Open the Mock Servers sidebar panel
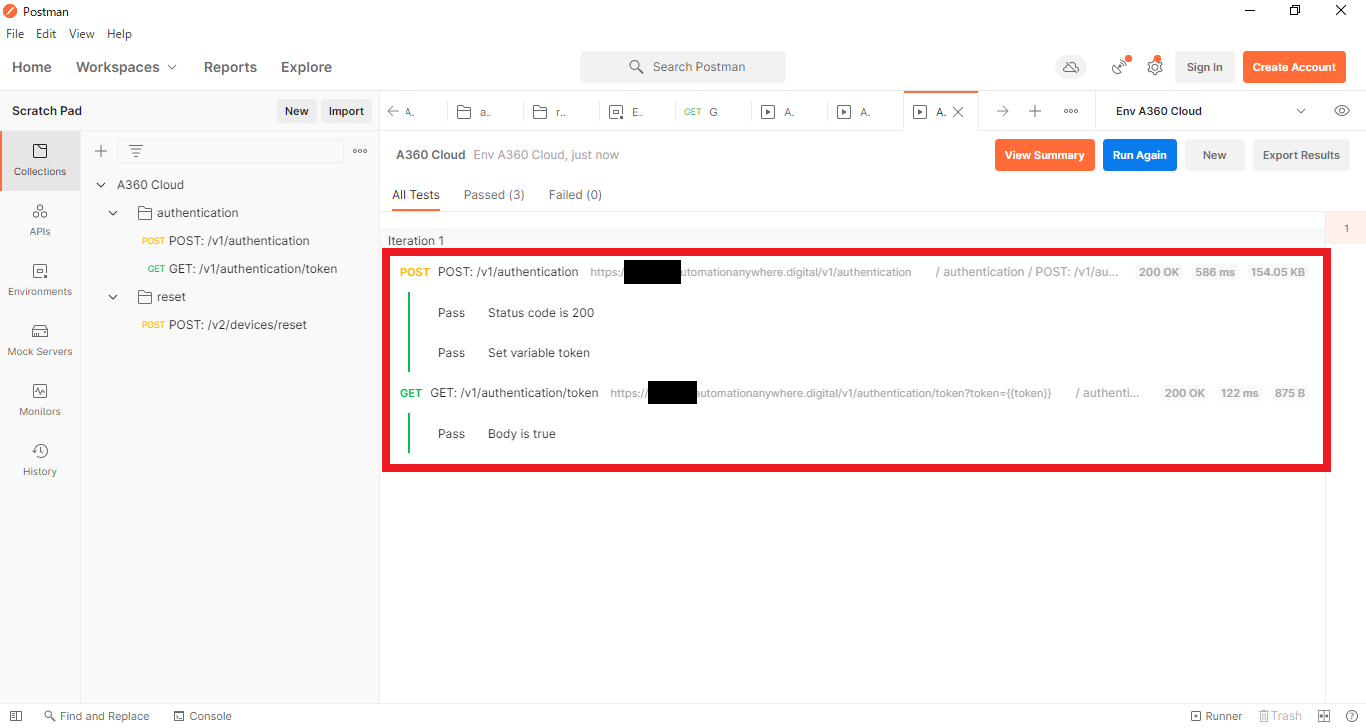This screenshot has width=1366, height=728. tap(40, 340)
